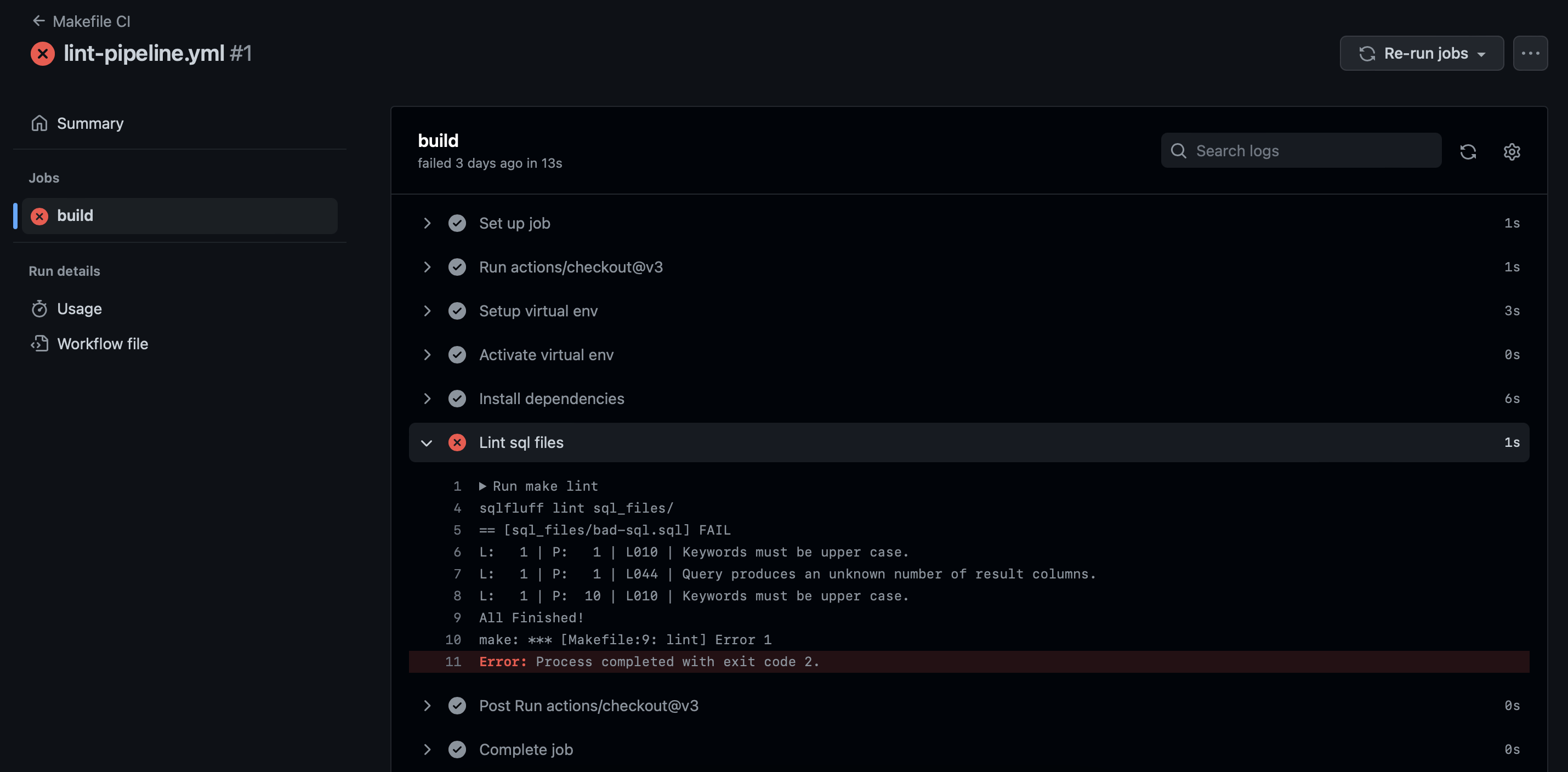Click the L044 unknown result columns log line

[787, 574]
